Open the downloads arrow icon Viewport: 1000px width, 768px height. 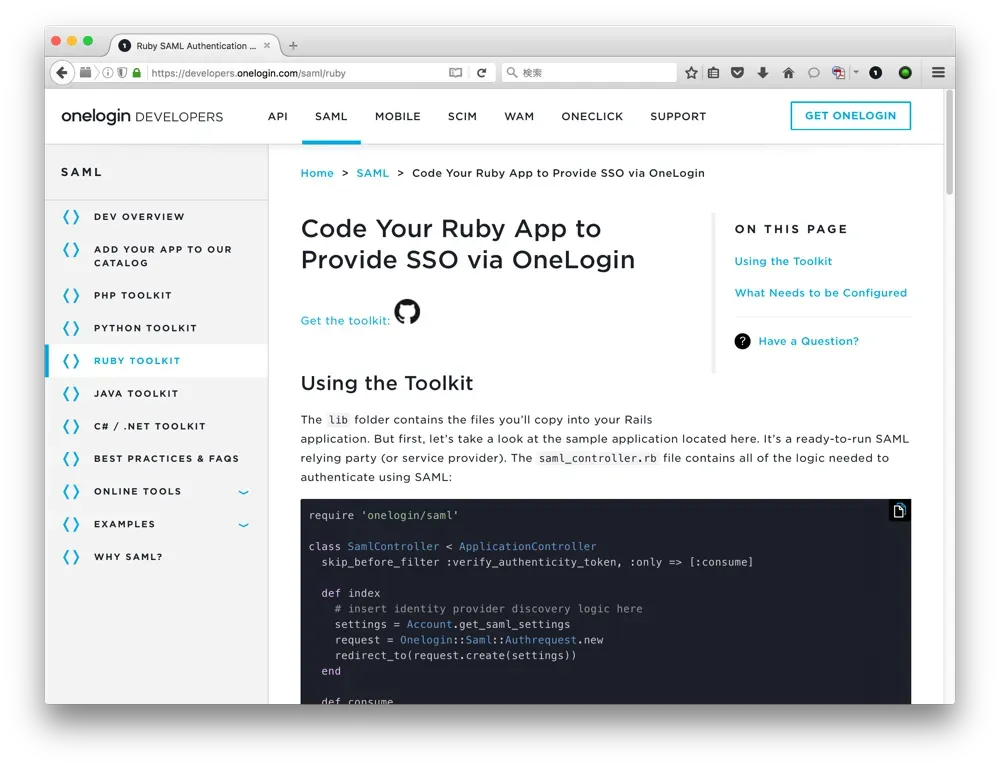click(x=763, y=72)
